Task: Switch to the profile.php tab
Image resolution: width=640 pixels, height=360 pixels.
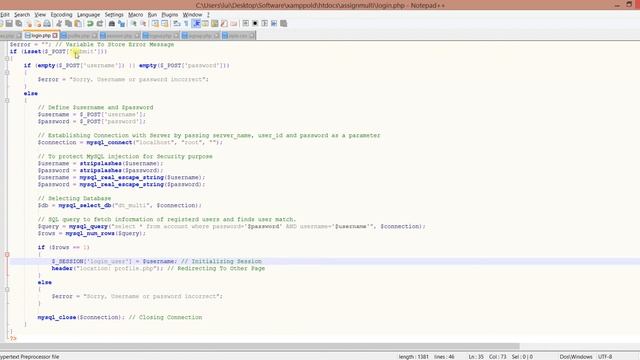Action: [78, 36]
